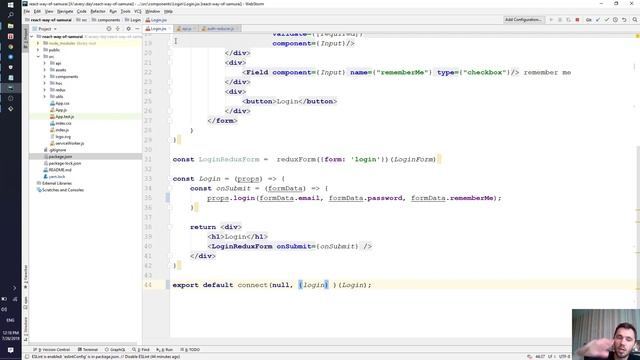Open the notification center icon in taskbar

pyautogui.click(x=11, y=350)
